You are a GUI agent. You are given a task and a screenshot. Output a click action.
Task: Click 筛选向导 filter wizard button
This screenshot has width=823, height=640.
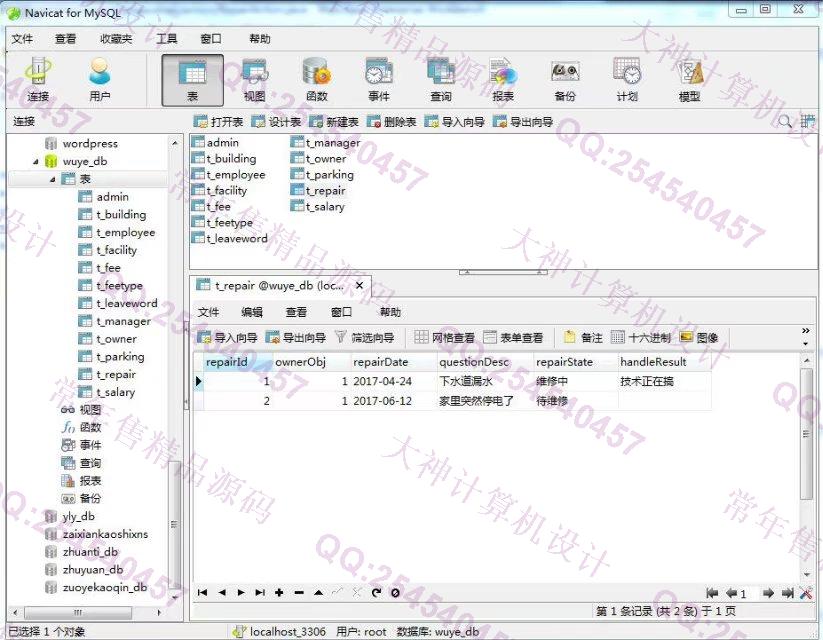point(364,338)
